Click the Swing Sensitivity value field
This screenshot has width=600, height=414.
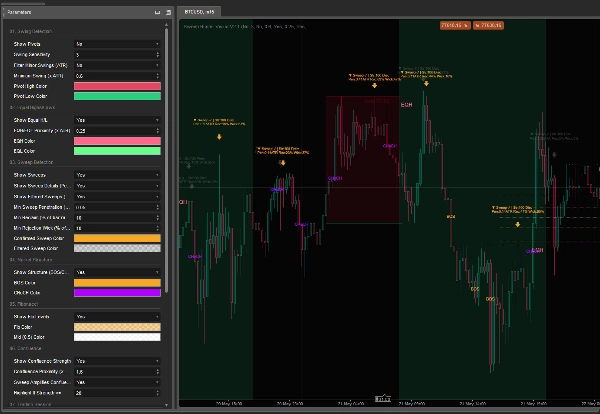[x=117, y=55]
